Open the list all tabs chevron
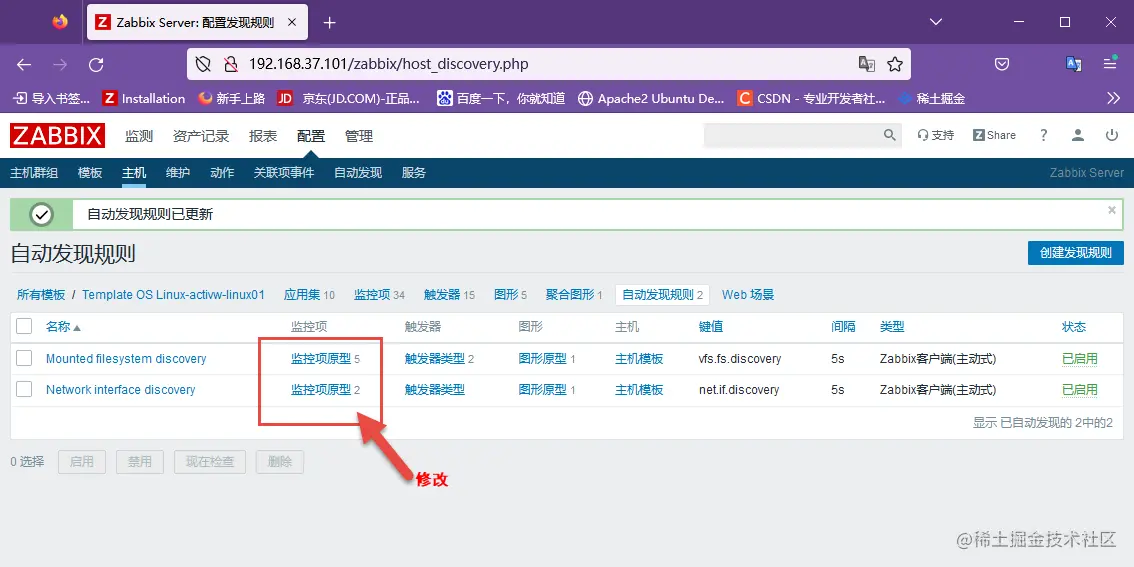1134x567 pixels. coord(936,22)
